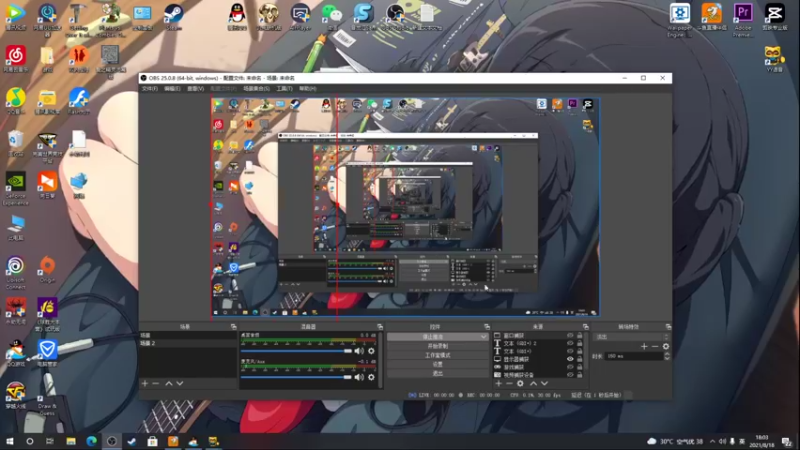800x450 pixels.
Task: Toggle the lock on the 窗口捕获 source
Action: 580,336
